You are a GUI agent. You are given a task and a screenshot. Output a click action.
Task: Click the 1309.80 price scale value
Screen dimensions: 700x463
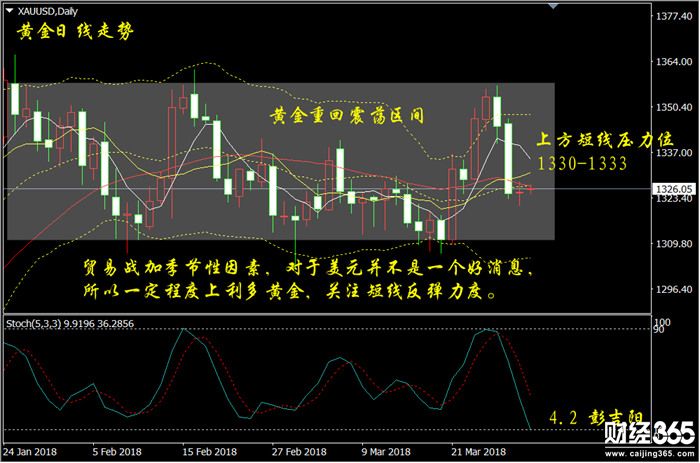[x=674, y=244]
